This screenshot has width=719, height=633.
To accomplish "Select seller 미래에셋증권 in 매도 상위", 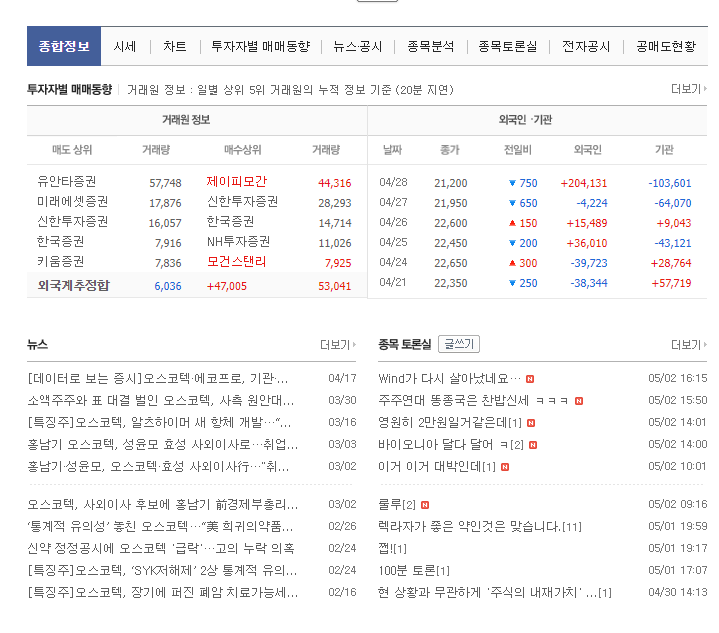I will coord(72,201).
